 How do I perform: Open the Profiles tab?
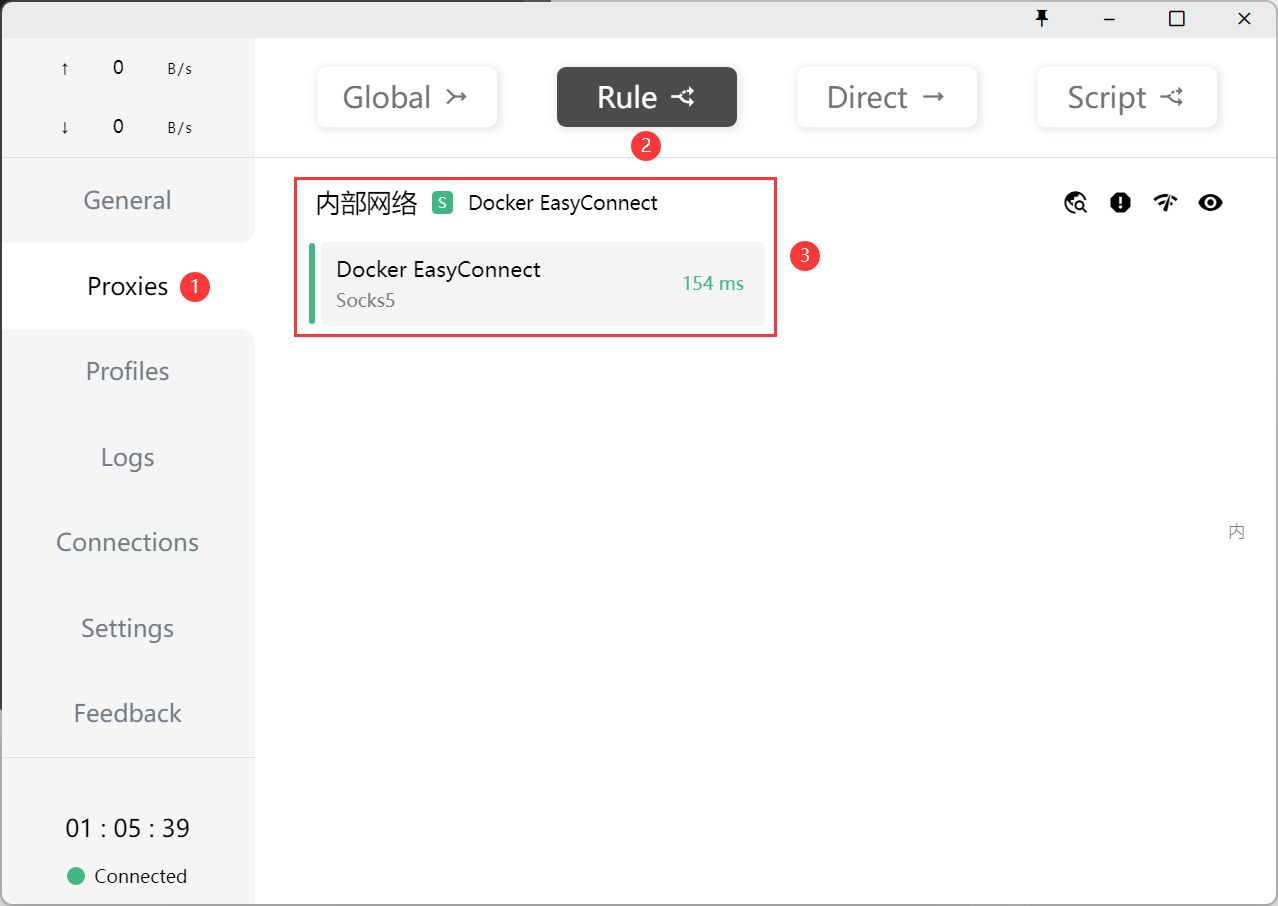[x=128, y=371]
